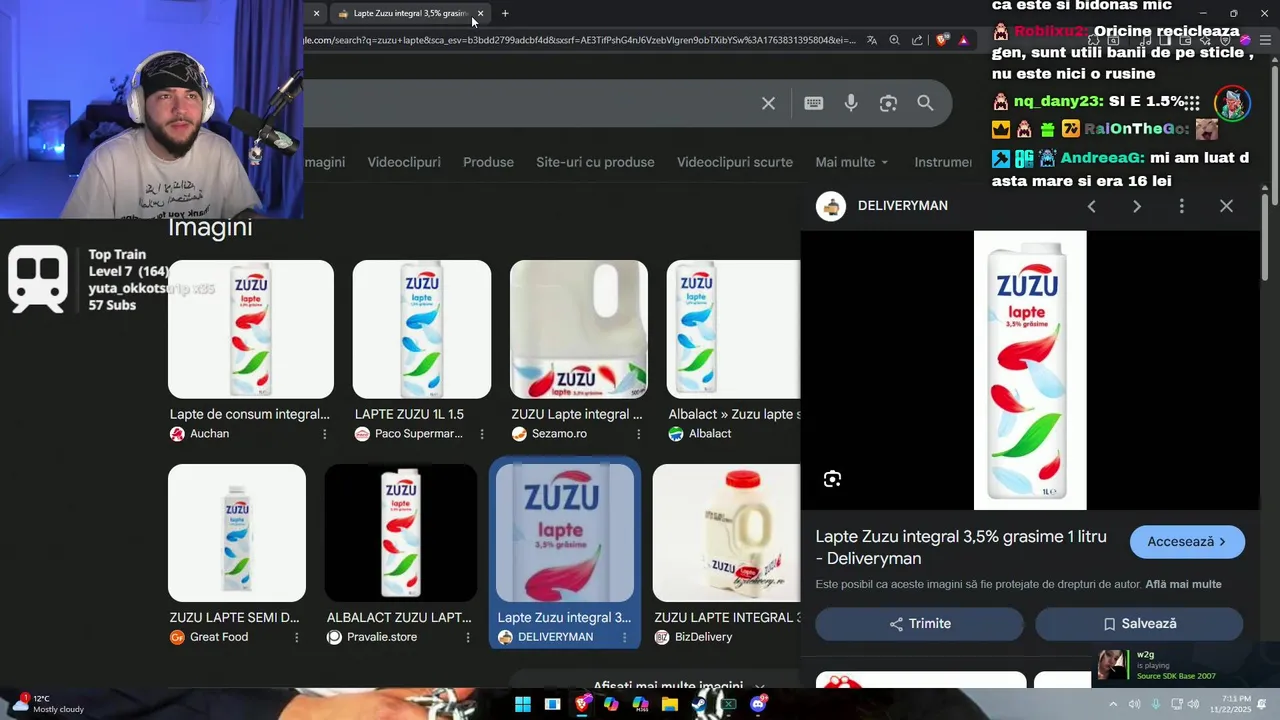Image resolution: width=1280 pixels, height=720 pixels.
Task: Click the Trimite share button
Action: (x=919, y=623)
